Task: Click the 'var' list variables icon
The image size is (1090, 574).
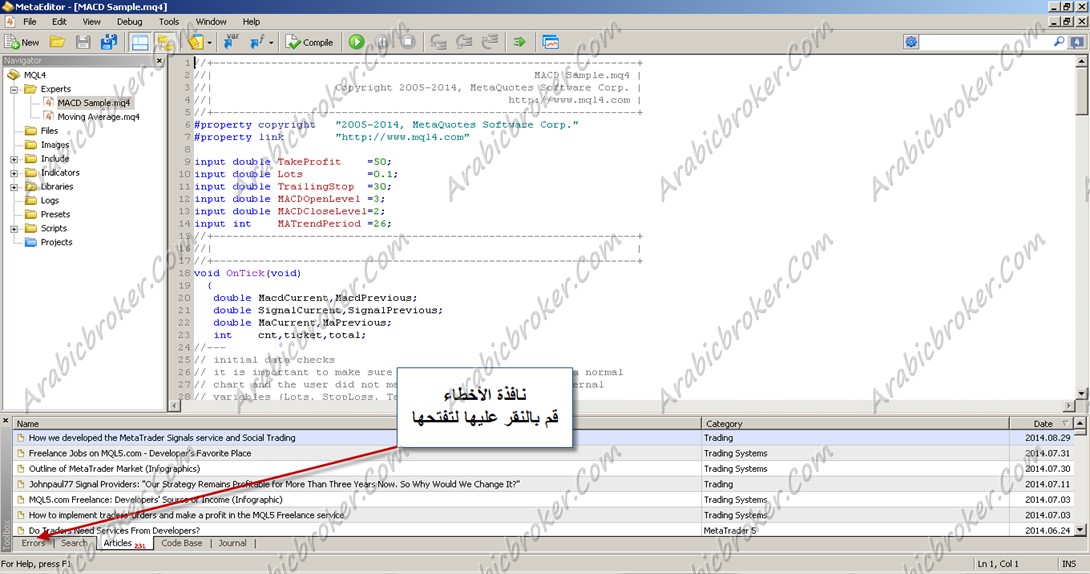Action: (x=231, y=42)
